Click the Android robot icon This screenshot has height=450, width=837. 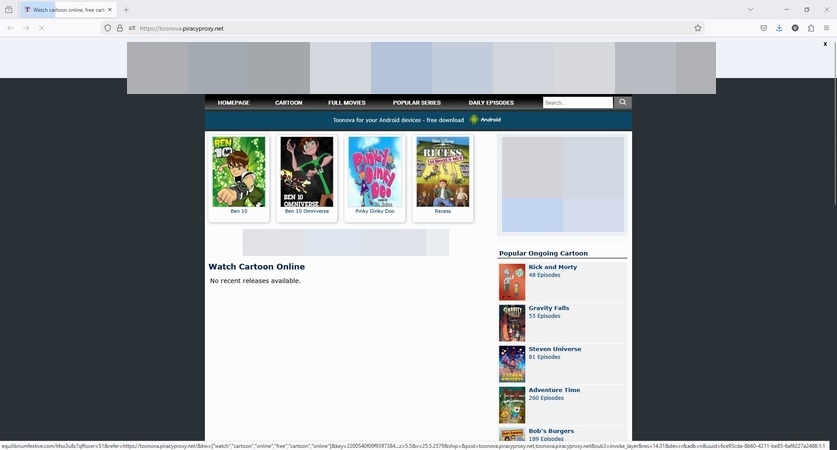(x=474, y=120)
